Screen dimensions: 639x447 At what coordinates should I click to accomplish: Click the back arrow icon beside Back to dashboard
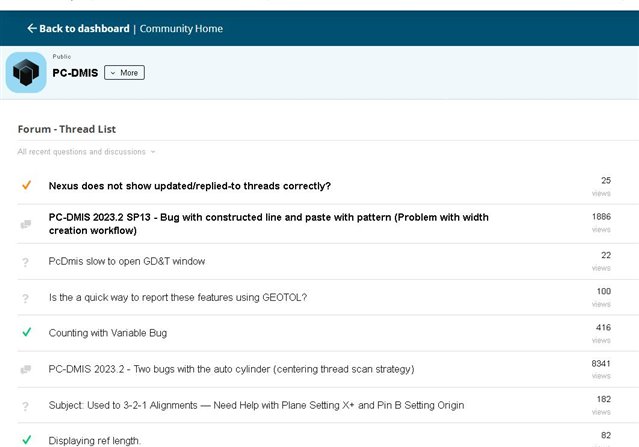pyautogui.click(x=32, y=29)
